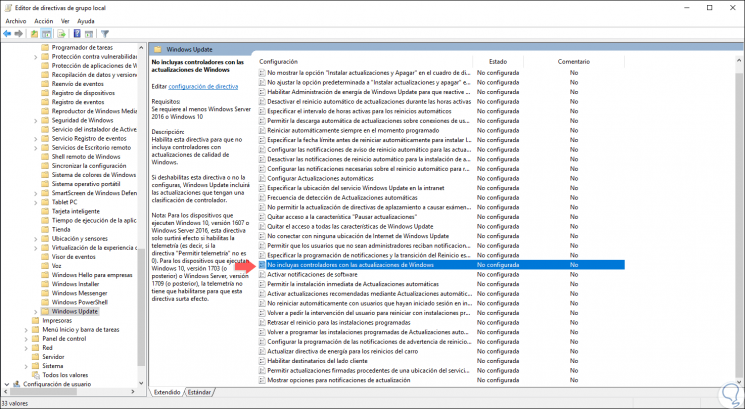Screen dimensions: 745x409
Task: Switch to the Estándar tab
Action: [199, 392]
